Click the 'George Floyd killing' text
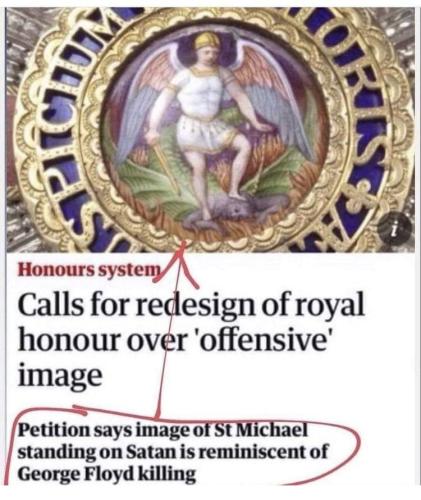Image resolution: width=421 pixels, height=500 pixels. pyautogui.click(x=106, y=473)
